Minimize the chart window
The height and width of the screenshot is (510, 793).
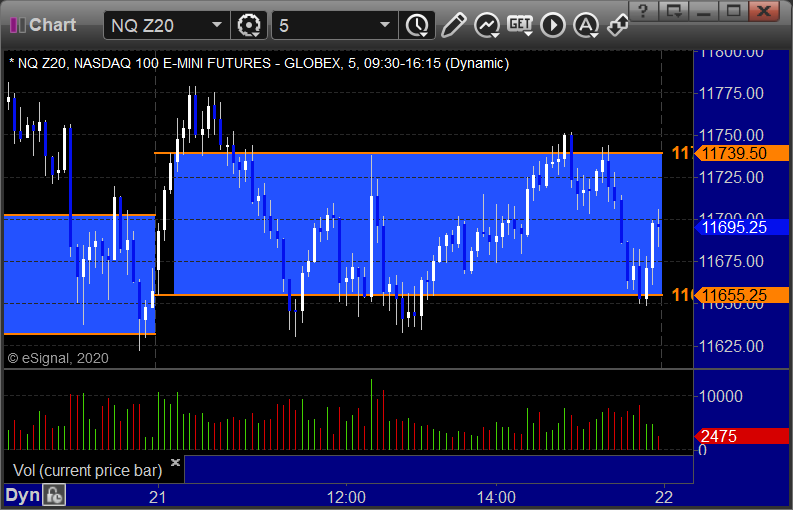pos(703,10)
